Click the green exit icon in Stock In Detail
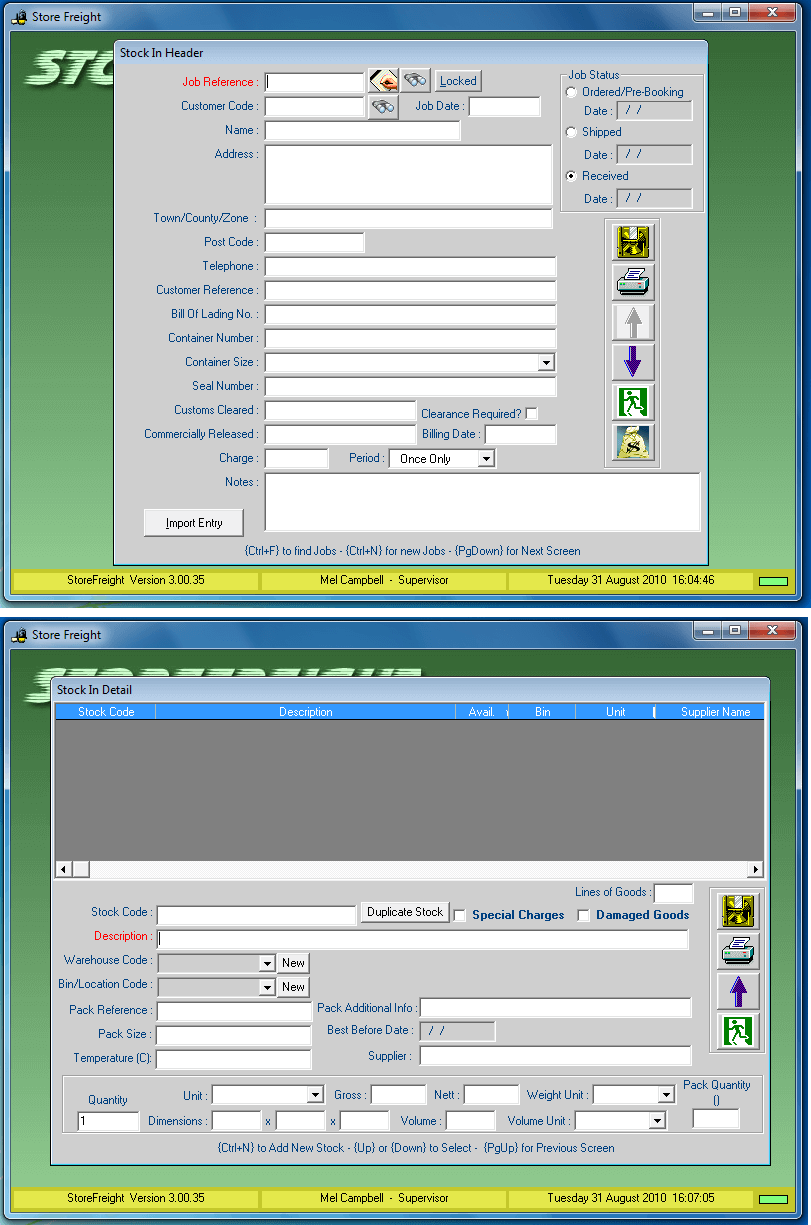811x1225 pixels. [738, 1031]
